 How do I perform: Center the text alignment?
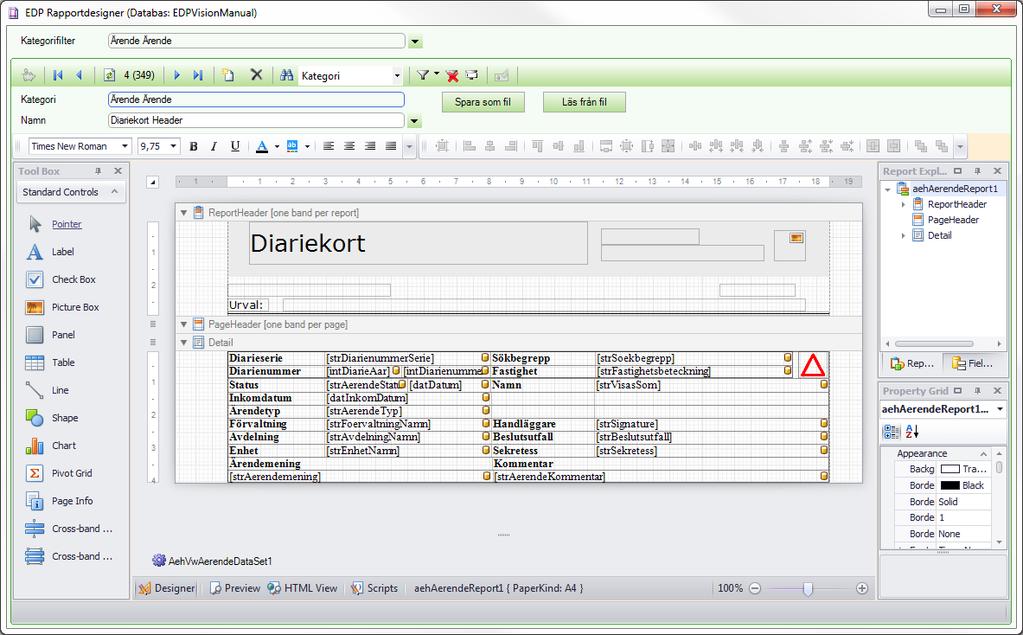(350, 146)
